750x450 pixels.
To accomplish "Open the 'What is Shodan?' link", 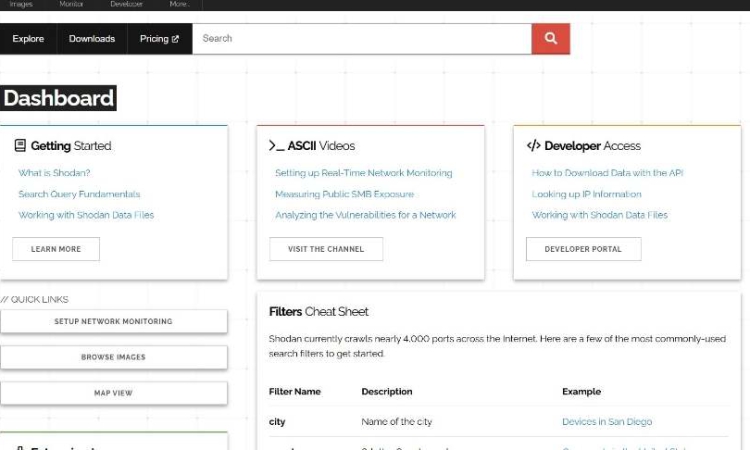I will pyautogui.click(x=54, y=173).
